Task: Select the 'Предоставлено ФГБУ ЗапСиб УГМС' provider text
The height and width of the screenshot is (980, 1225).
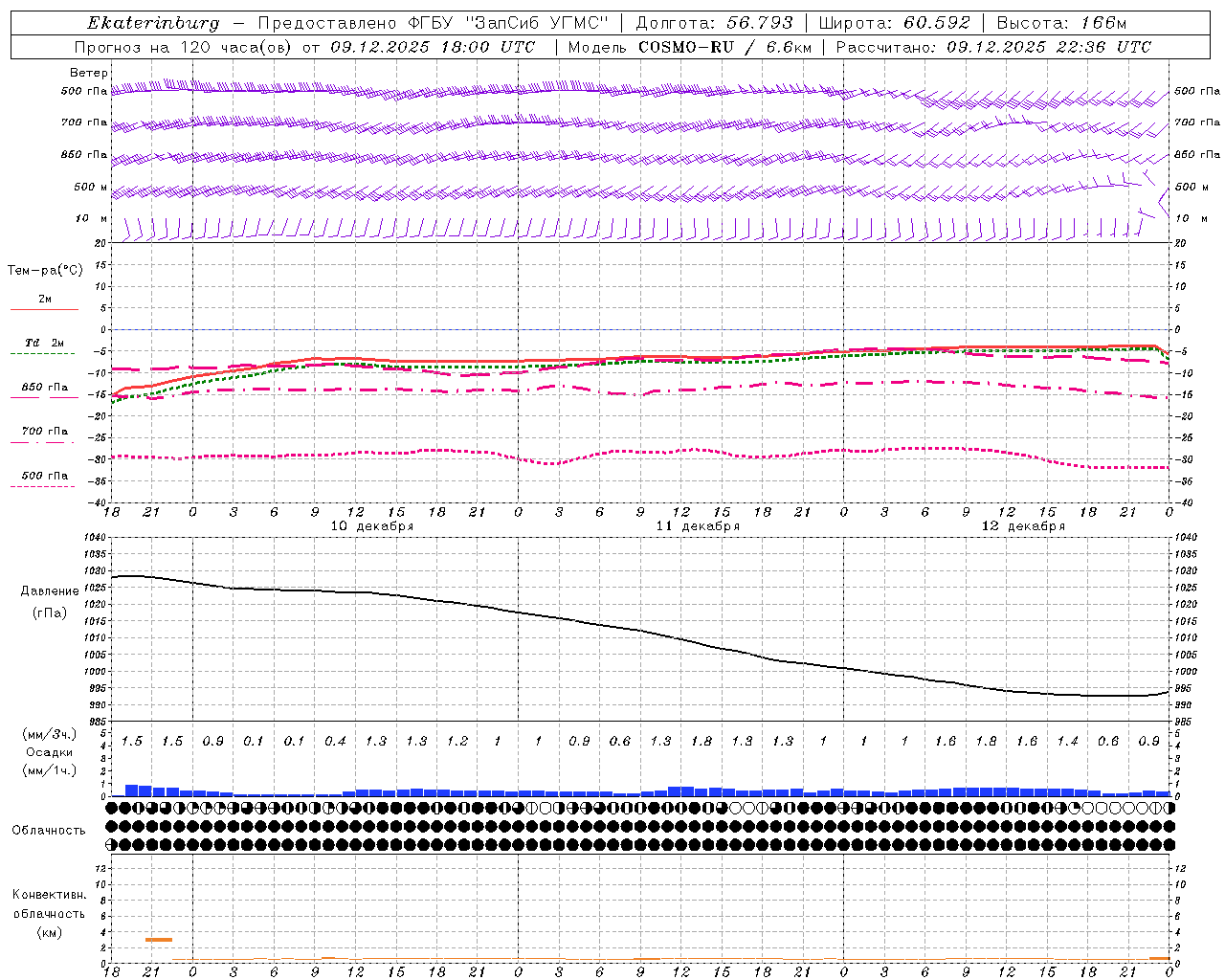Action: coord(434,23)
